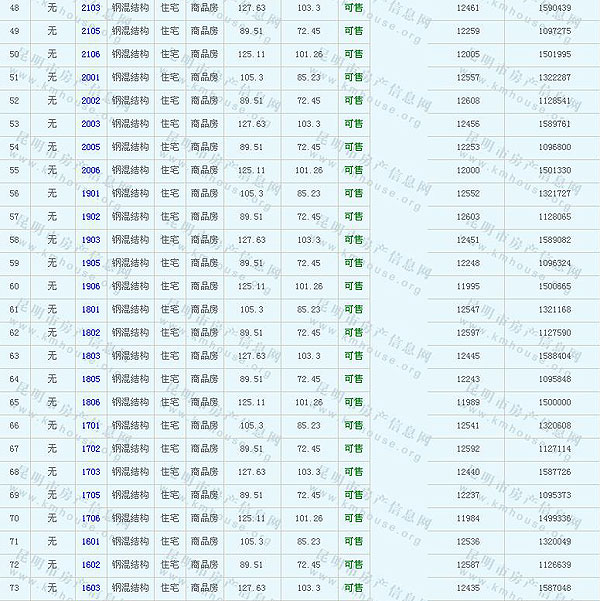Open room 2103 link
600x601 pixels.
(x=90, y=8)
